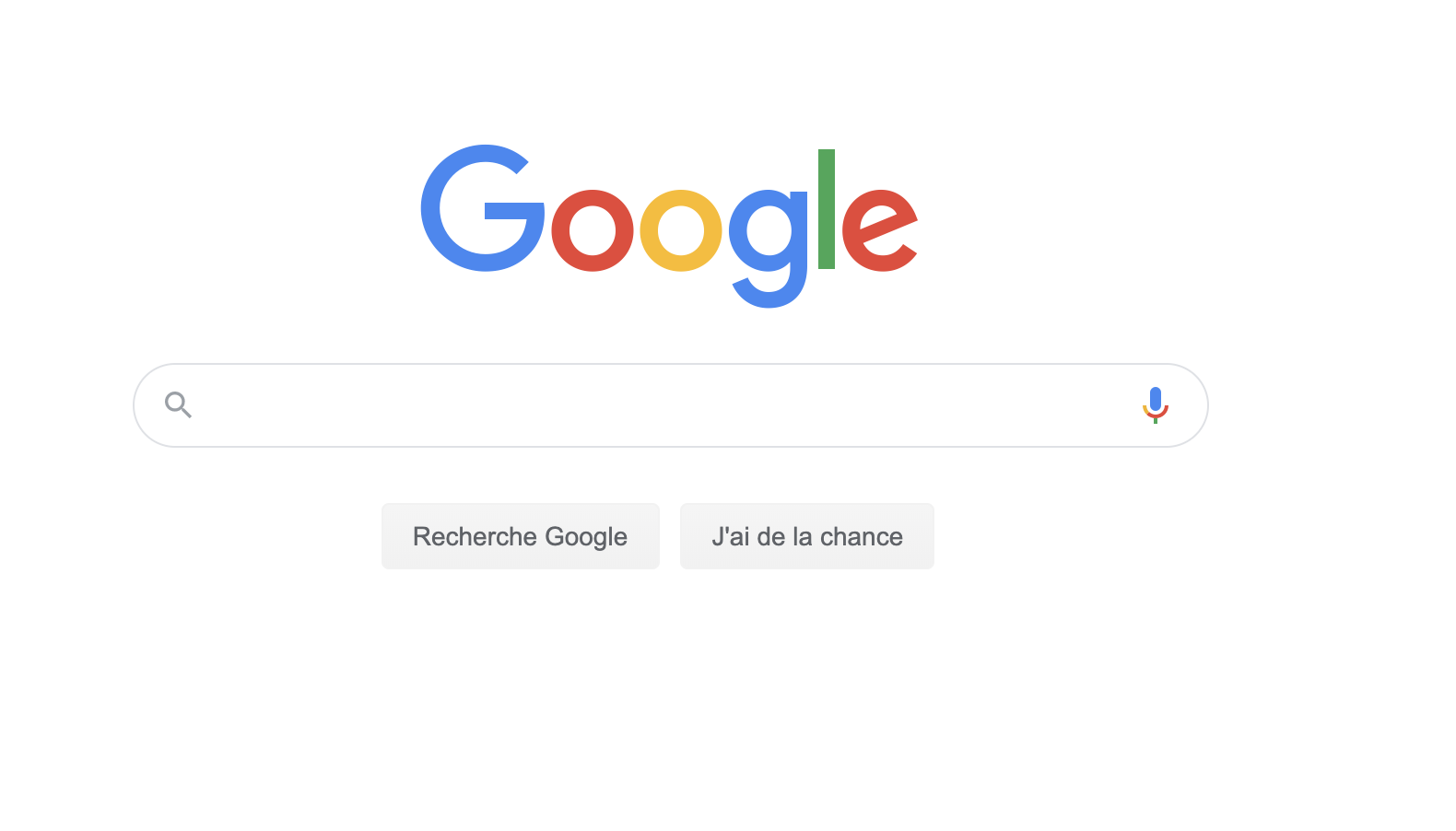
Task: Click the blue lowercase g in the logo
Action: point(769,247)
